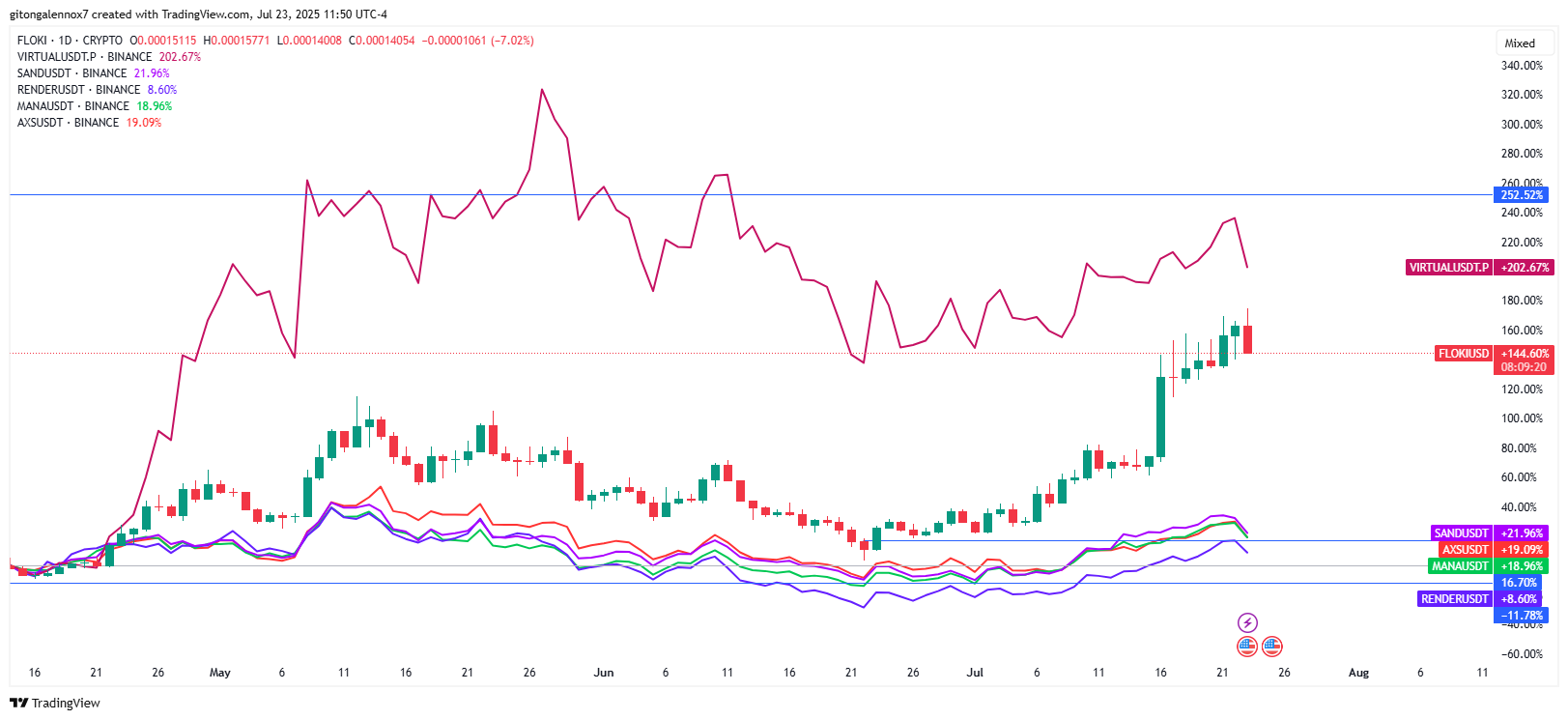Click the 340.00% price axis label
This screenshot has height=720, width=1568.
click(1522, 66)
